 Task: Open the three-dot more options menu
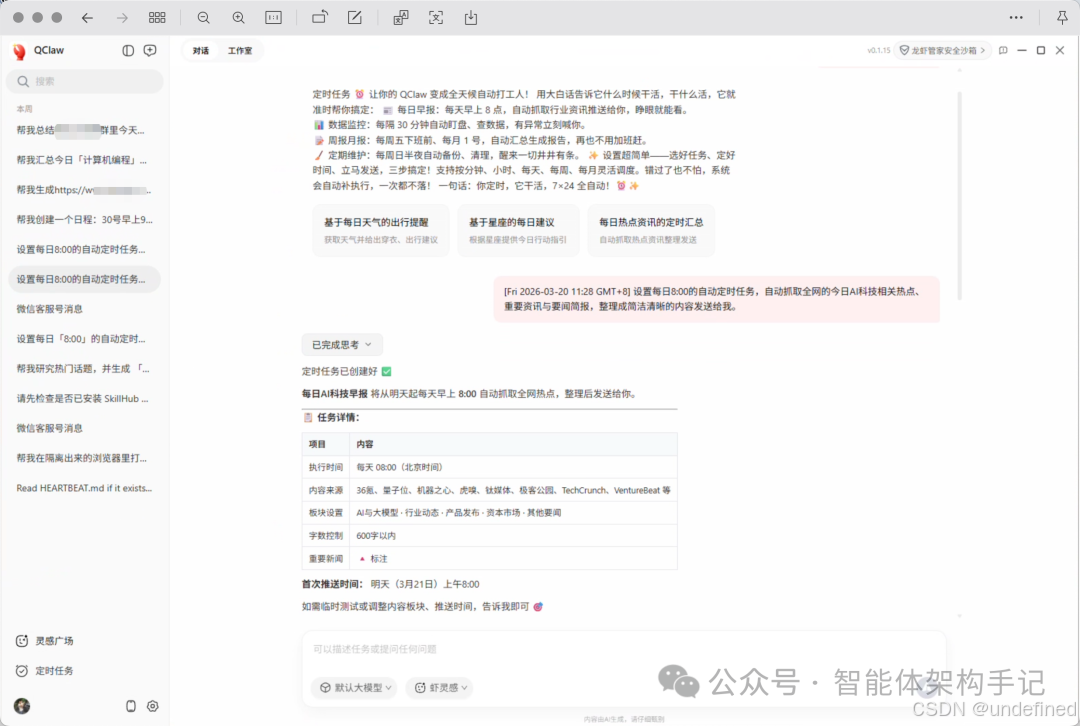(x=1016, y=18)
